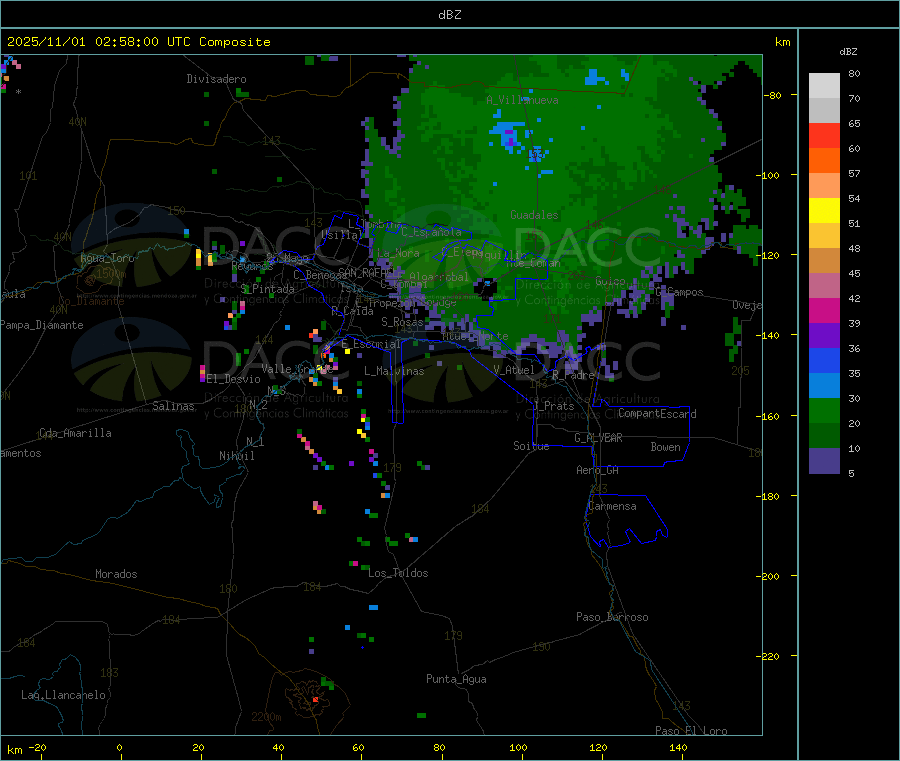Click the Guadales label on the radar map
900x761 pixels.
(534, 215)
